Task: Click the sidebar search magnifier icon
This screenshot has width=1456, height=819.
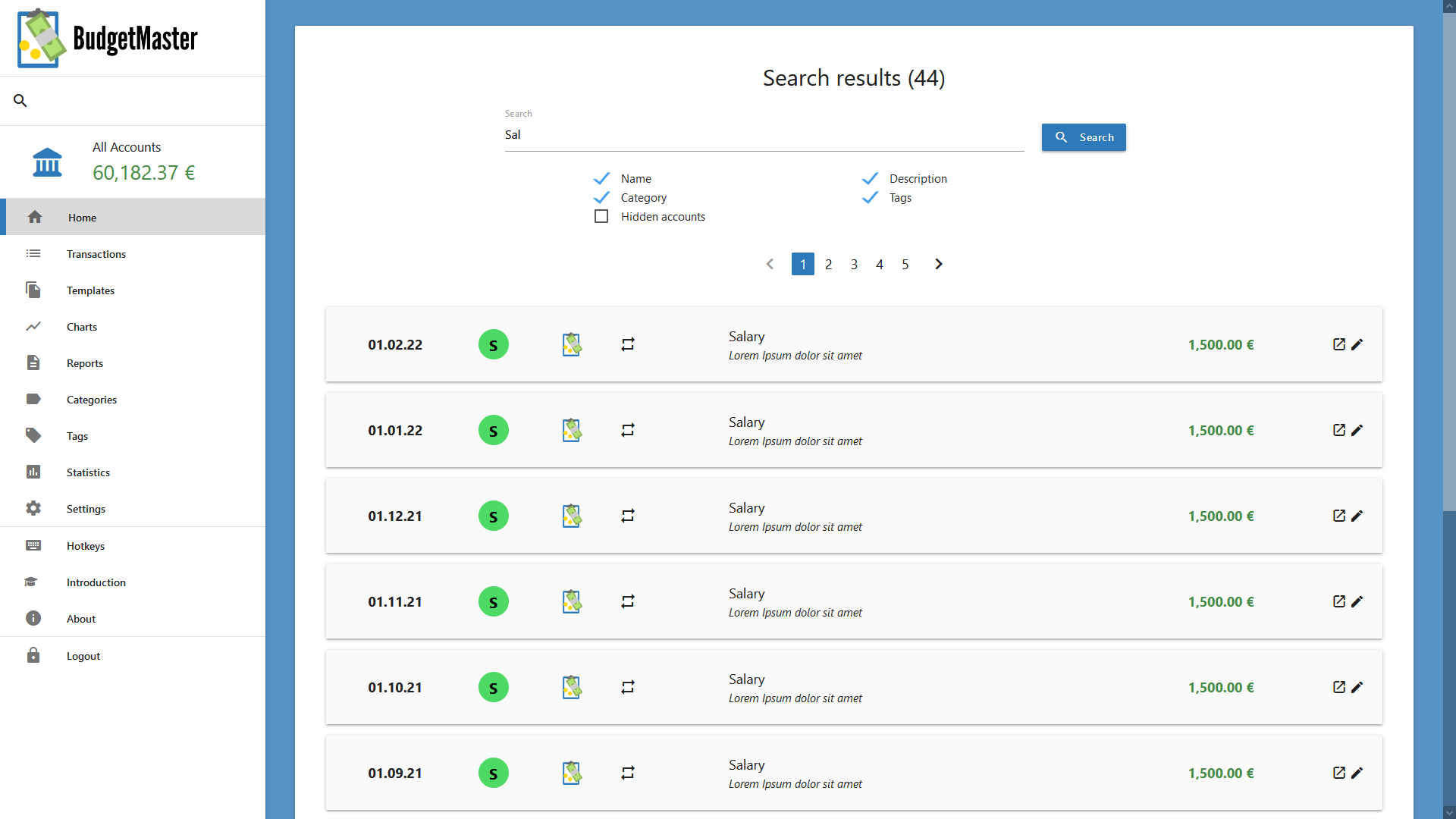Action: click(20, 100)
